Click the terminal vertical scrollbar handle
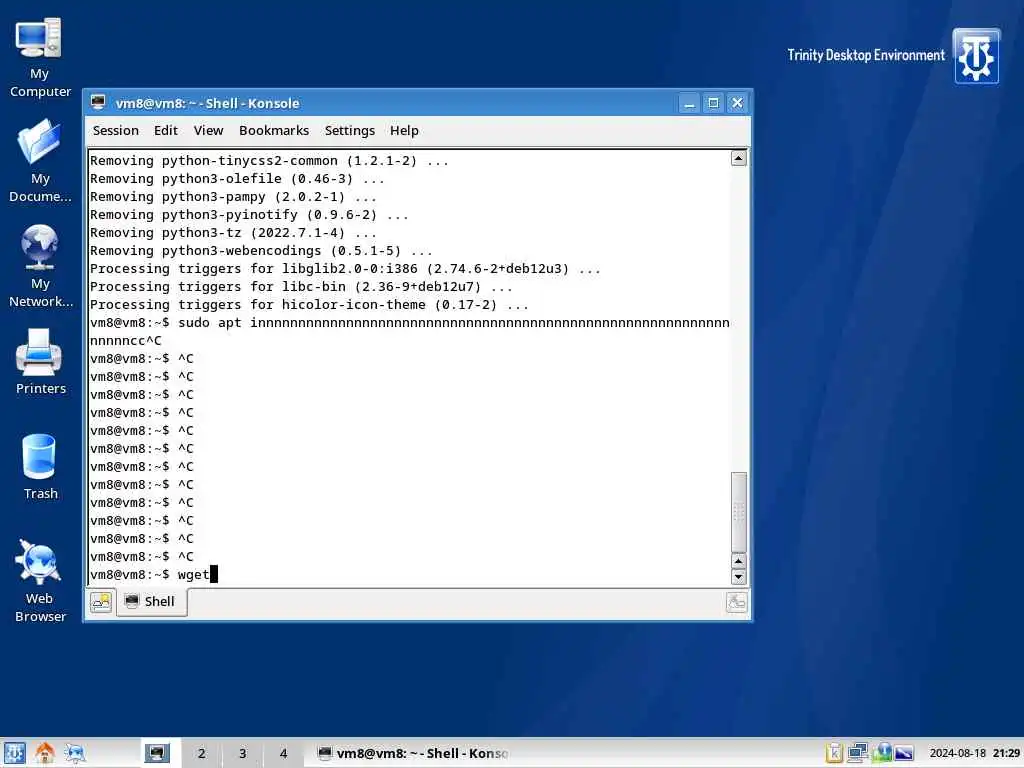The width and height of the screenshot is (1024, 768). click(x=739, y=512)
